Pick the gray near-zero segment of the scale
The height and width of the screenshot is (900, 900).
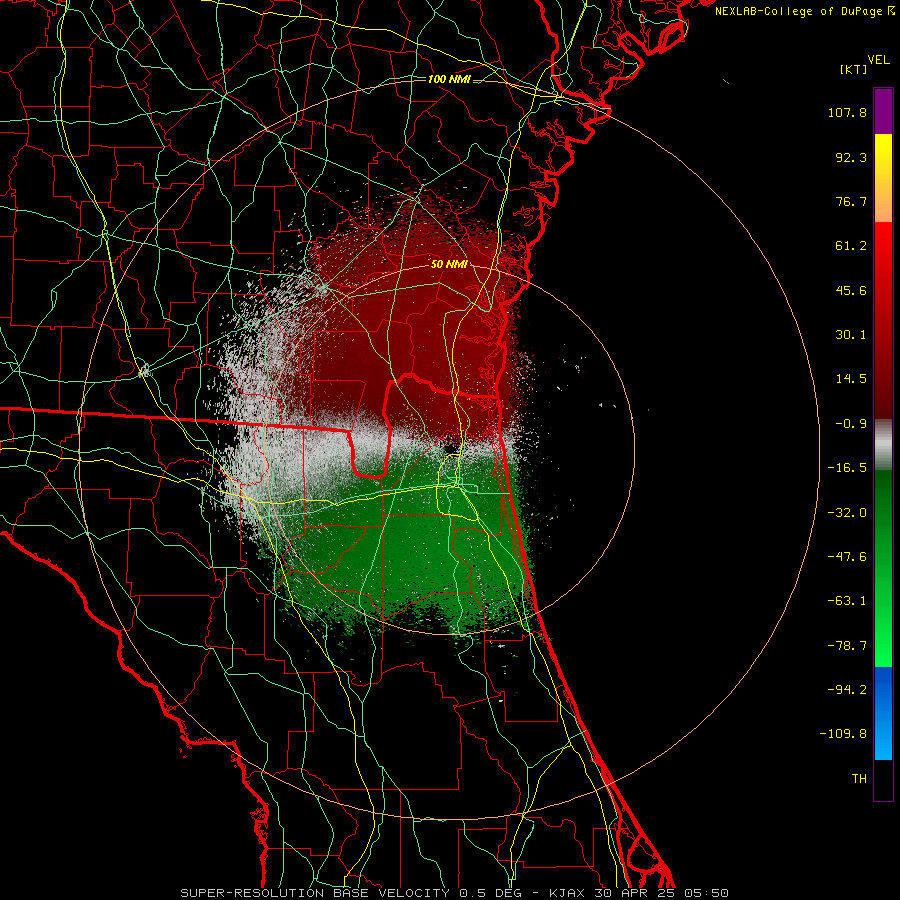pos(883,445)
